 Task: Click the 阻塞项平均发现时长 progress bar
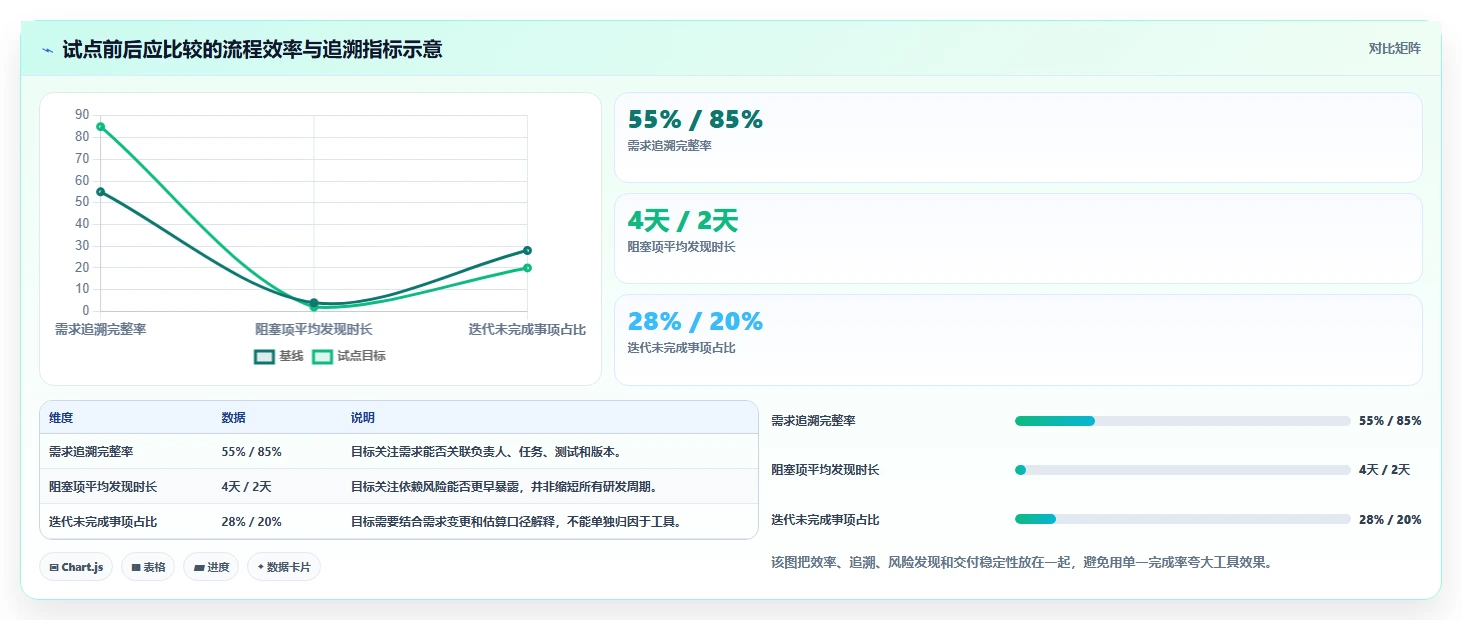point(1183,470)
